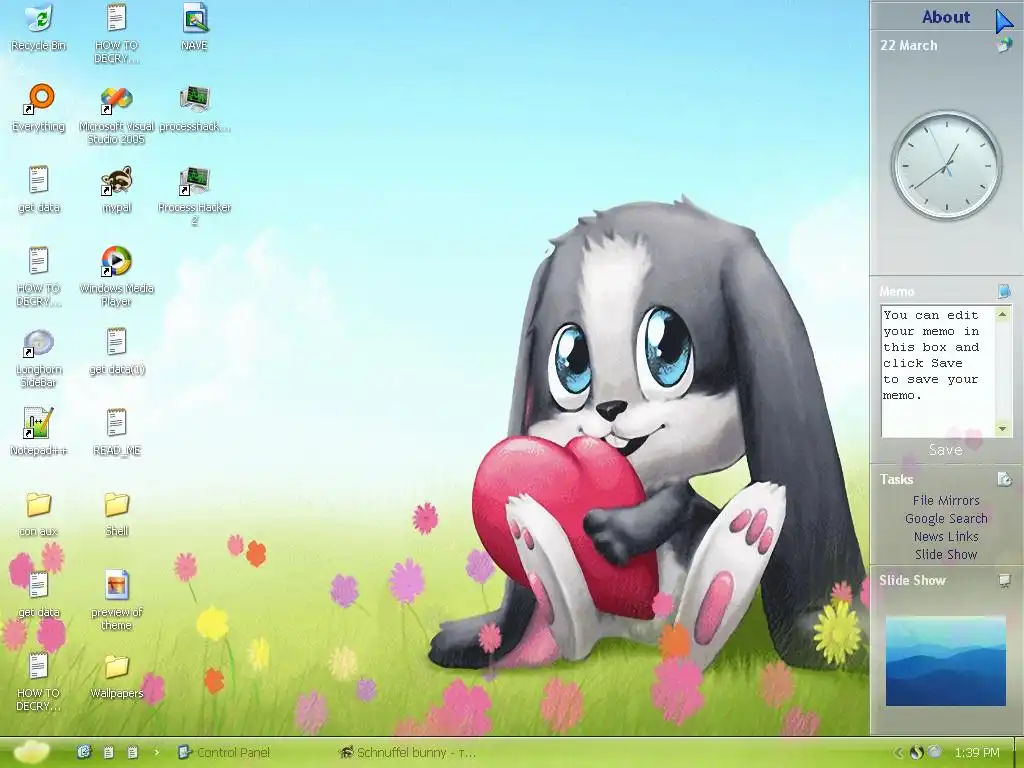Screen dimensions: 1024x768
Task: Click the Tasks panel title
Action: 896,479
